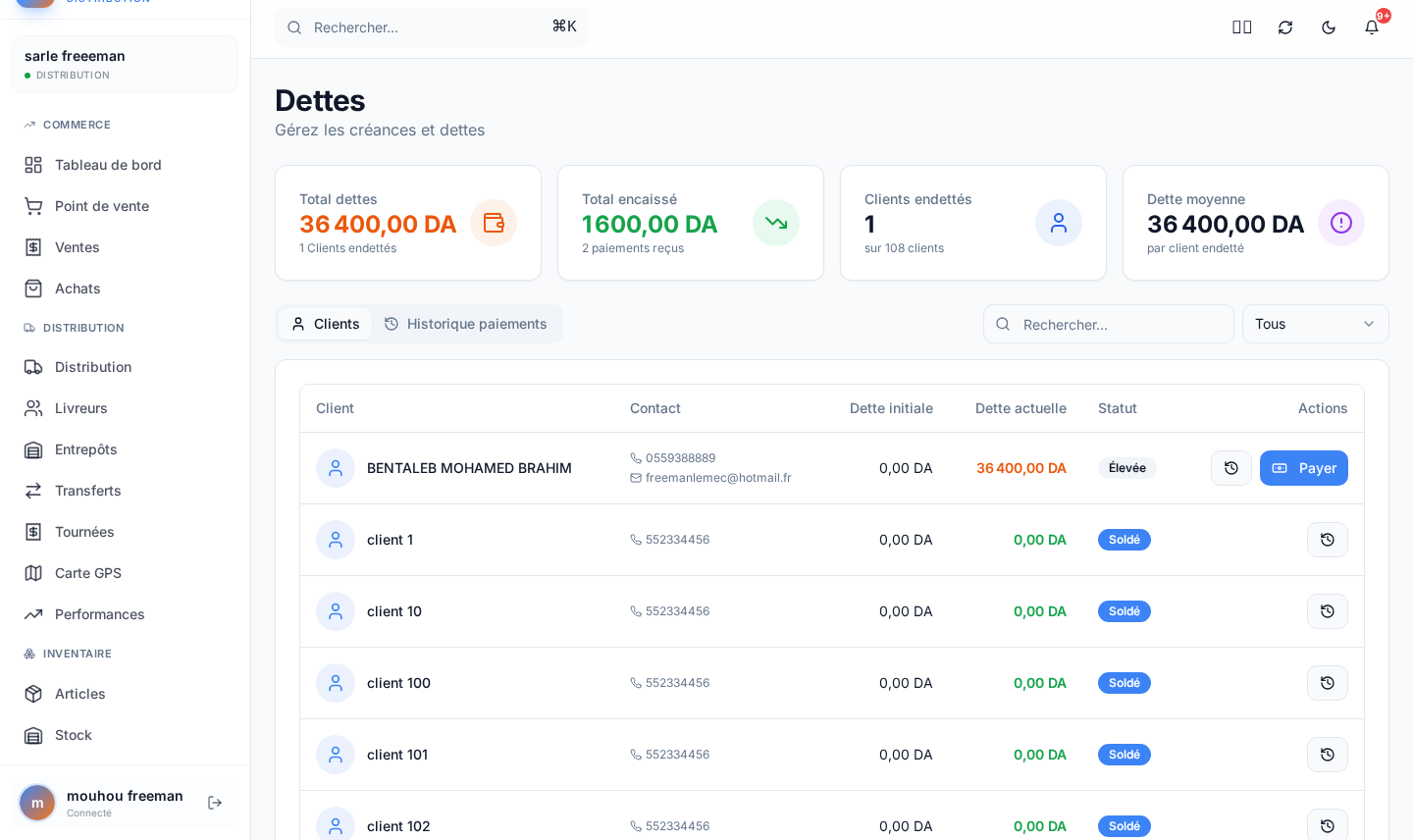Screen dimensions: 1413x840
Task: Open Entrepôts section
Action: pyautogui.click(x=125, y=449)
